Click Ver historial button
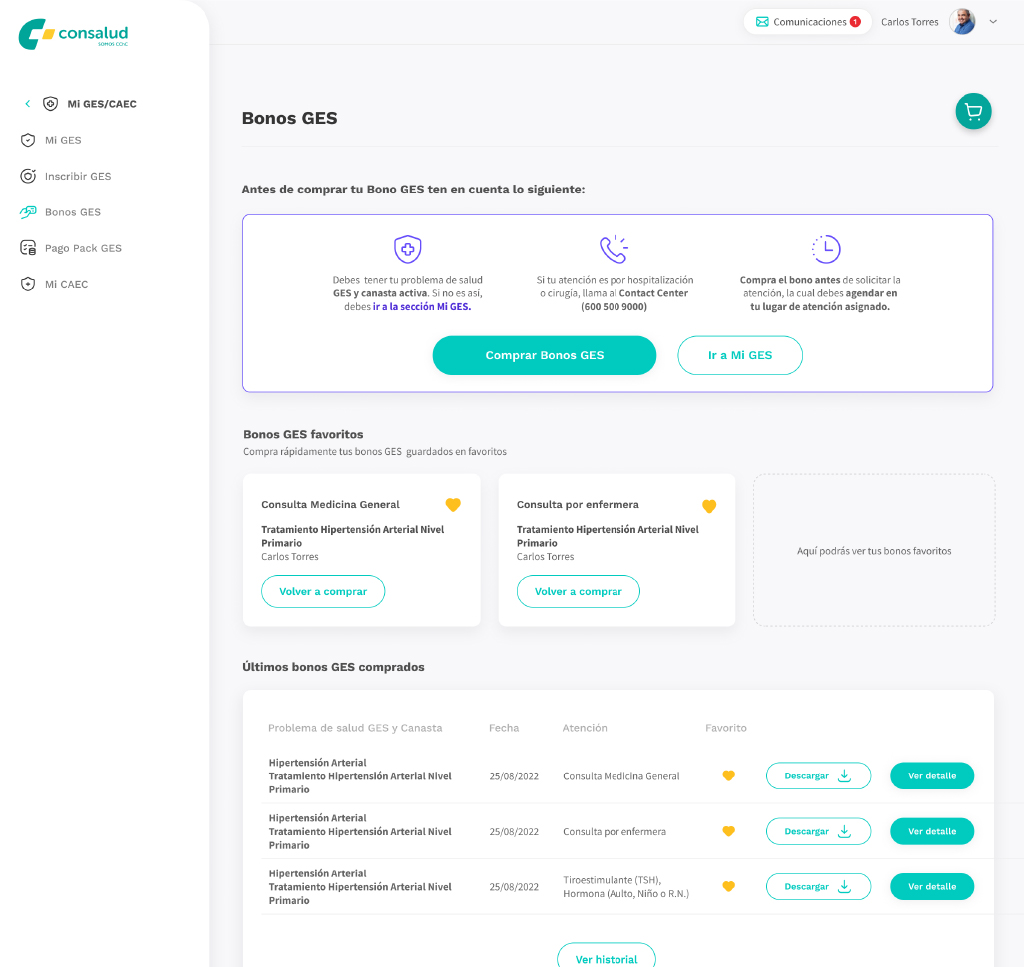This screenshot has height=967, width=1024. [x=606, y=958]
